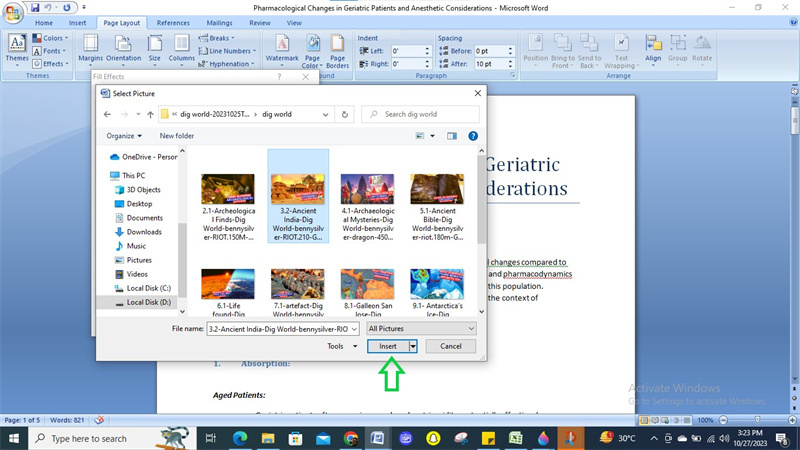Open the Select Picture help icon
Image resolution: width=800 pixels, height=450 pixels.
point(473,136)
